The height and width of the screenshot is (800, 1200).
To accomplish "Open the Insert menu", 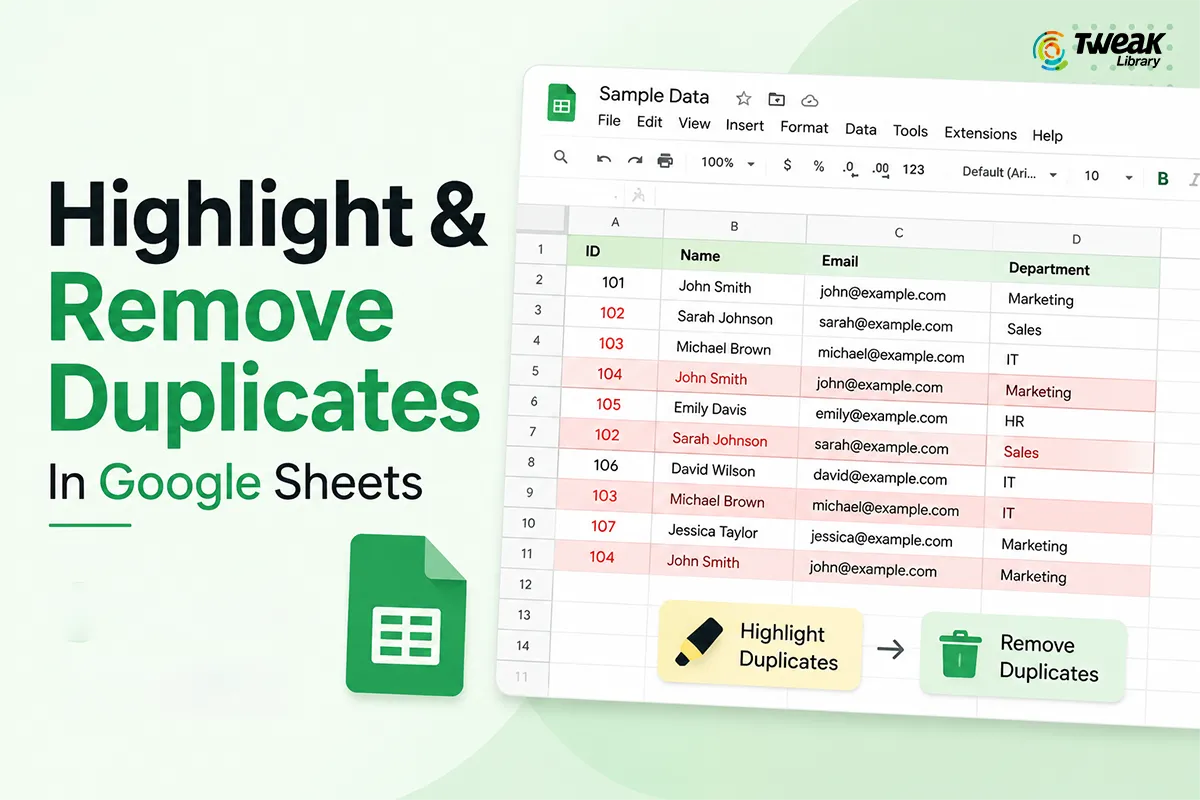I will [x=745, y=126].
